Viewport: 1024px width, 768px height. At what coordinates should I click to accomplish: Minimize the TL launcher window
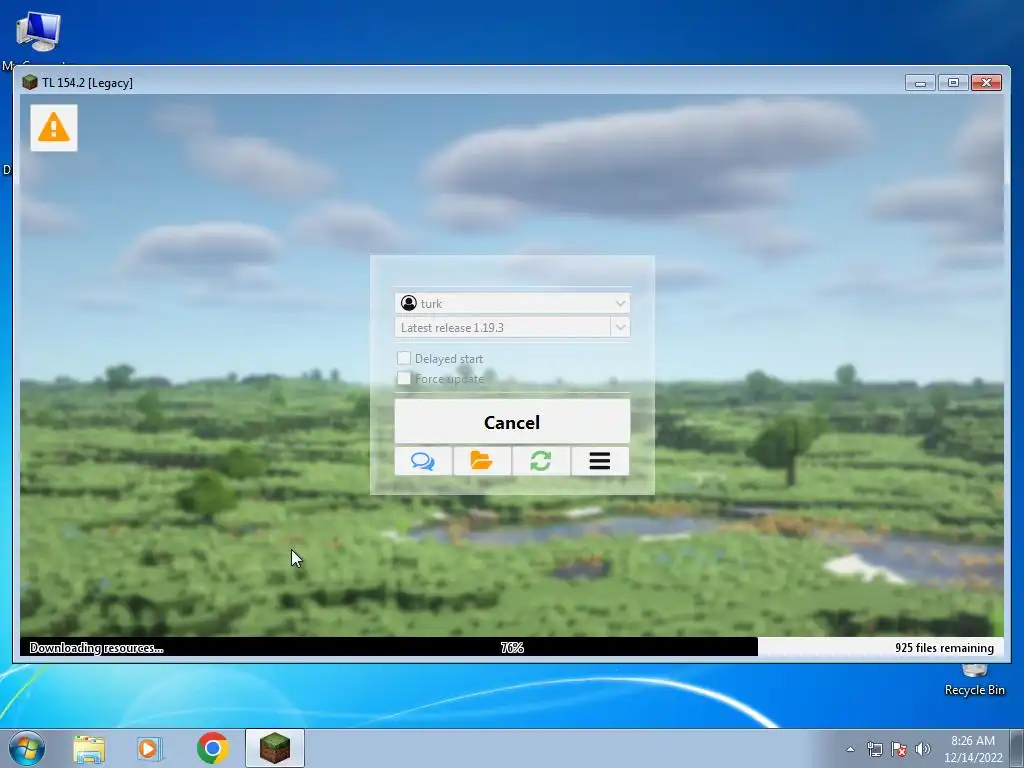pyautogui.click(x=920, y=82)
